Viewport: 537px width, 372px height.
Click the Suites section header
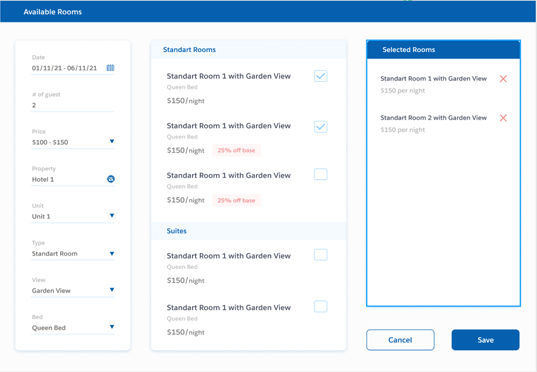[249, 231]
